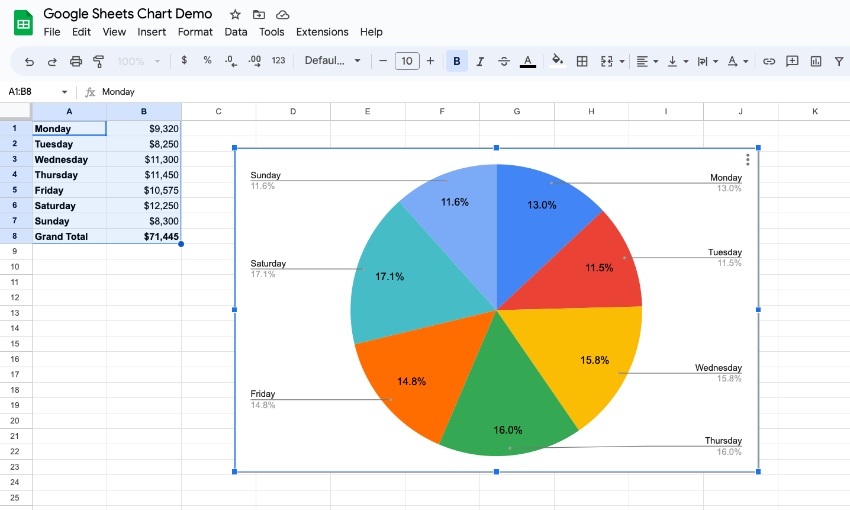Click the Undo arrow icon
Image resolution: width=850 pixels, height=510 pixels.
point(29,61)
